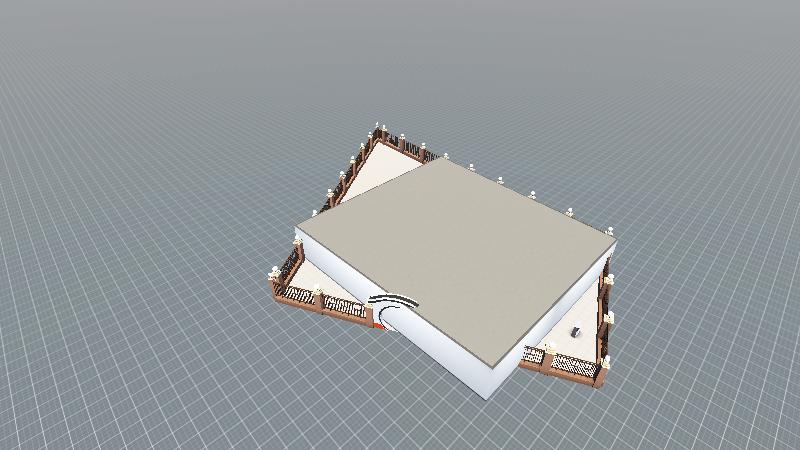The height and width of the screenshot is (450, 800).
Task: Click the fence along the rear-left terrace edge
Action: [348, 175]
